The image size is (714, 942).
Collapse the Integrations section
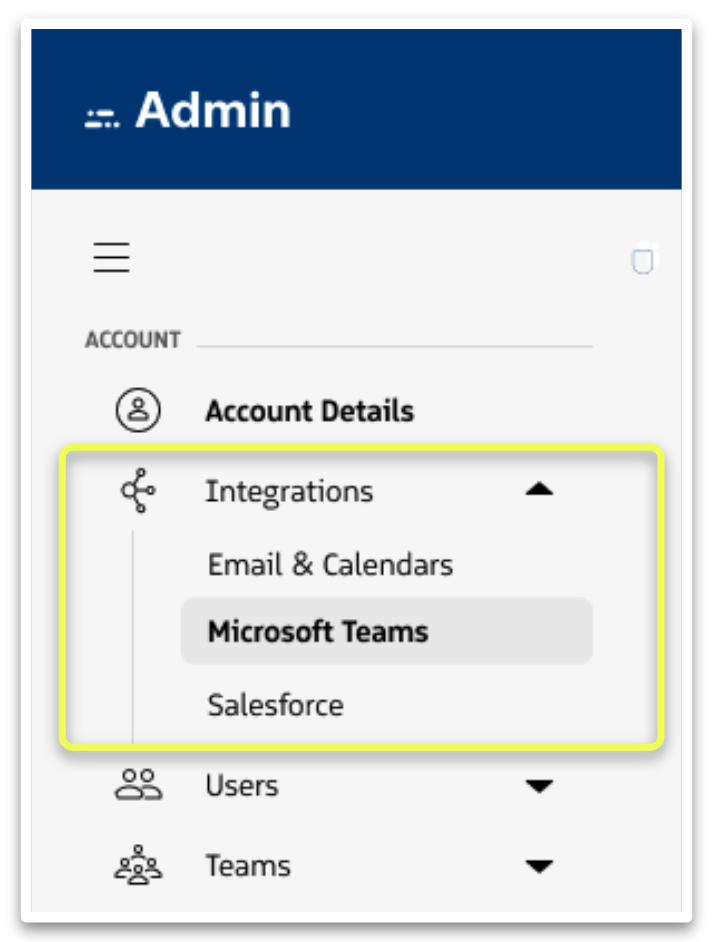tap(539, 490)
